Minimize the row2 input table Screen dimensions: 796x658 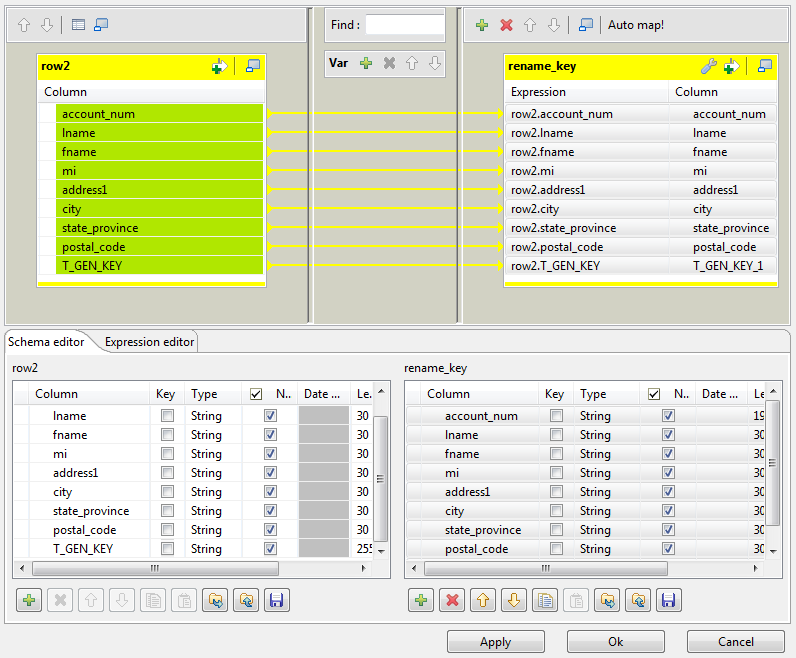click(x=253, y=66)
